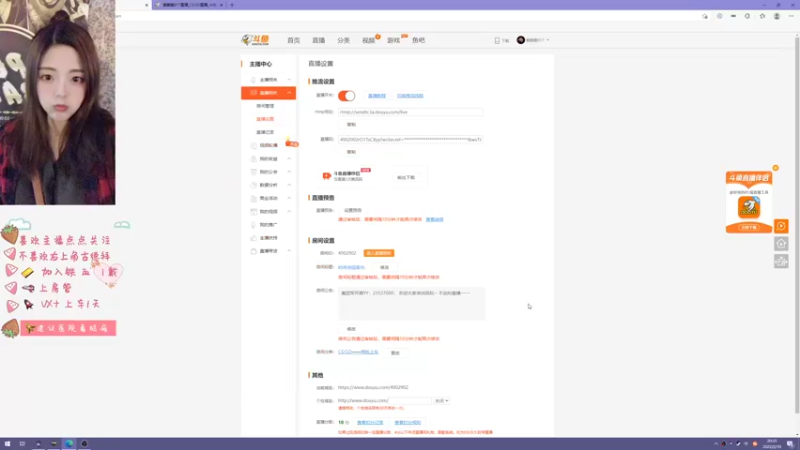The width and height of the screenshot is (800, 450).
Task: Click orange 进入直播间 button
Action: coord(379,253)
